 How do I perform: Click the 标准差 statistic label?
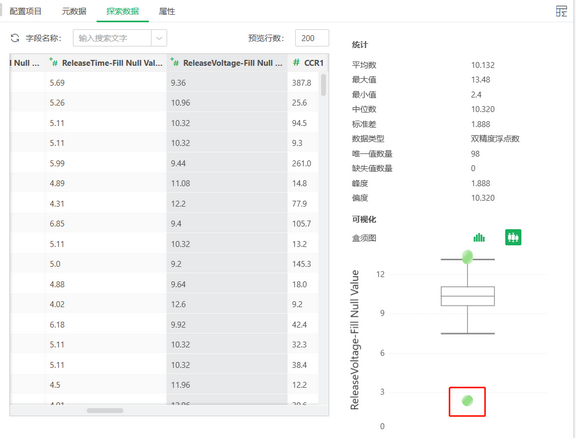point(364,124)
